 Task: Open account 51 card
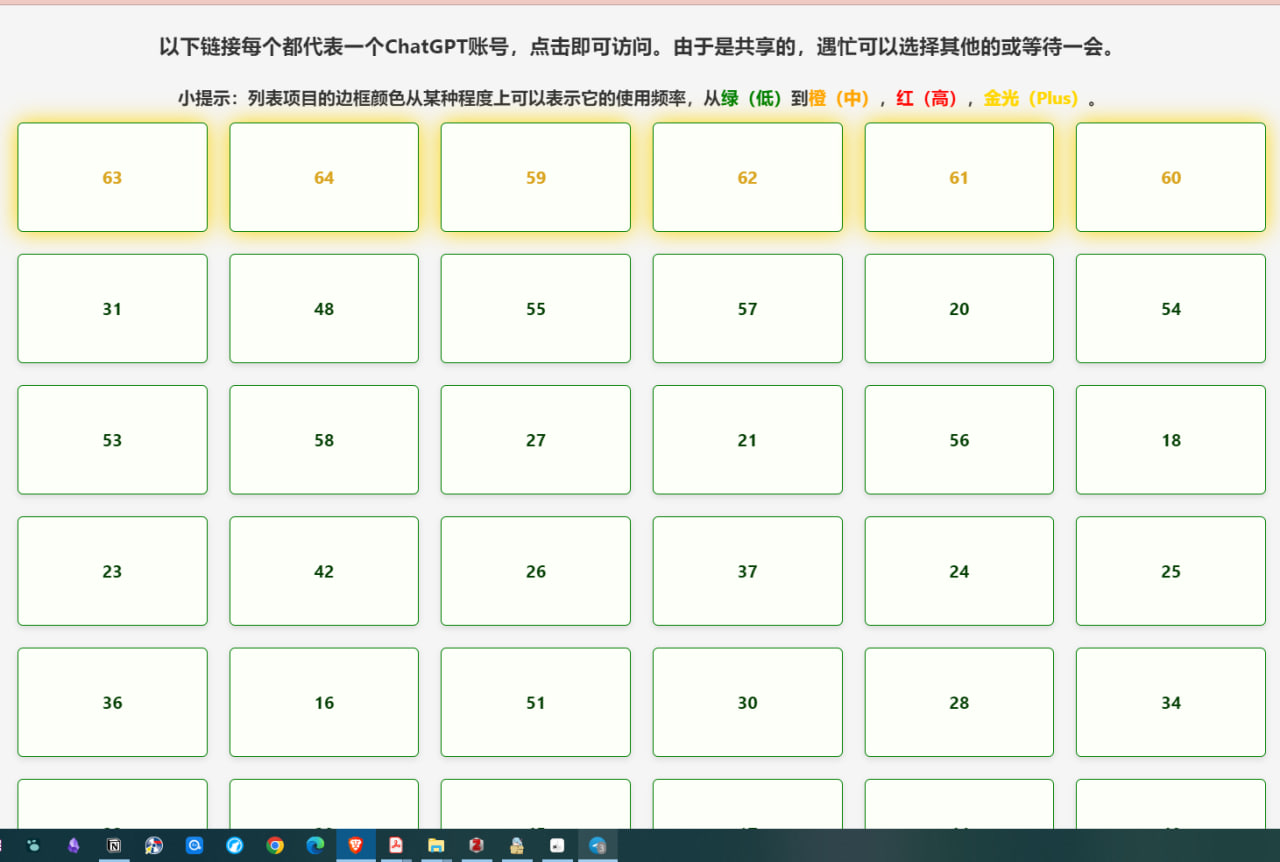click(x=536, y=702)
